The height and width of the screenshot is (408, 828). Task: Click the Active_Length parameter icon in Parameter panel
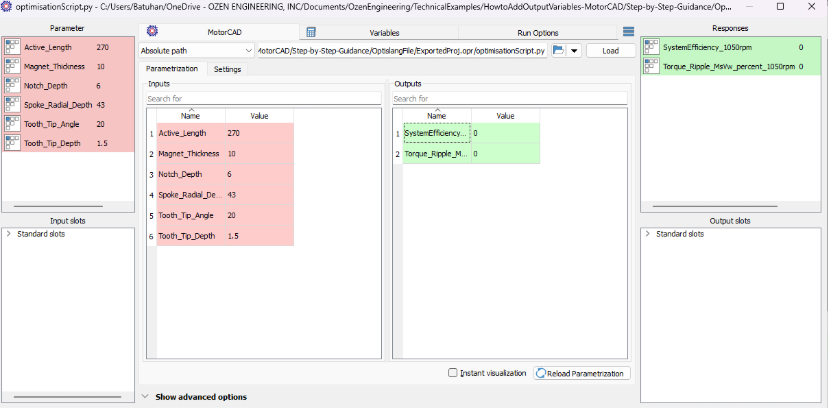(13, 47)
